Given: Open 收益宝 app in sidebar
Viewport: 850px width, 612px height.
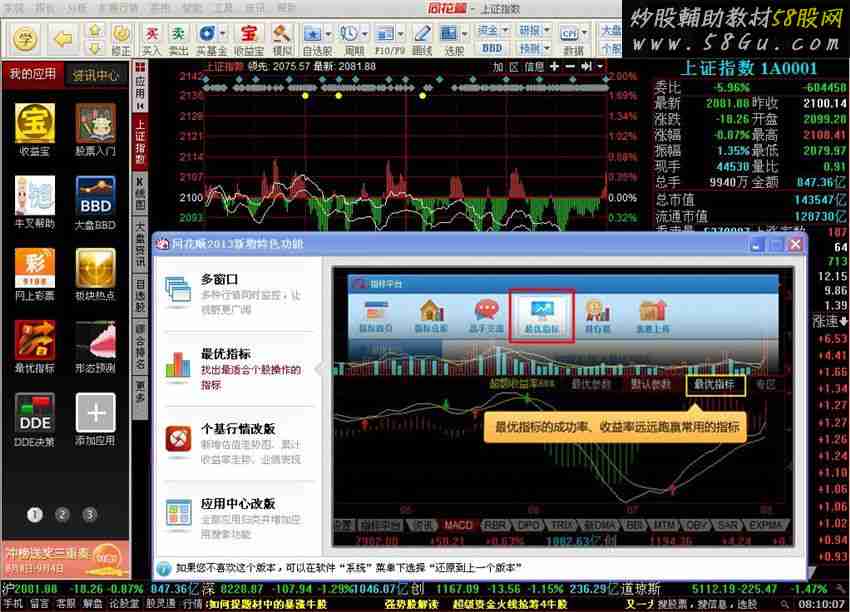Looking at the screenshot, I should [35, 130].
